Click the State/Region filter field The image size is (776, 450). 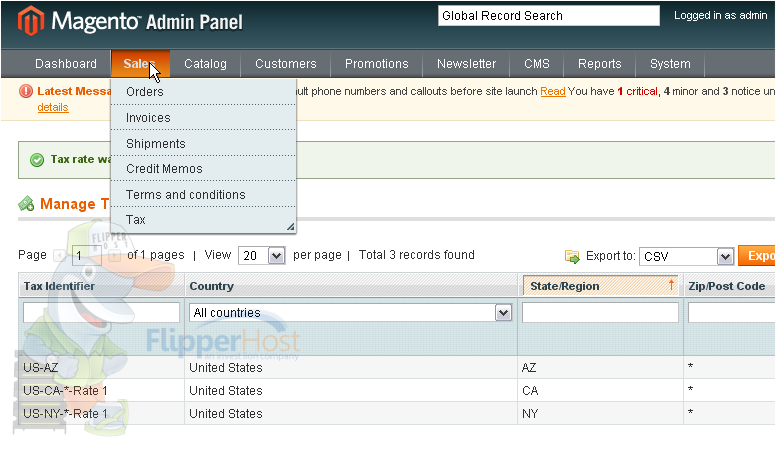pos(600,312)
